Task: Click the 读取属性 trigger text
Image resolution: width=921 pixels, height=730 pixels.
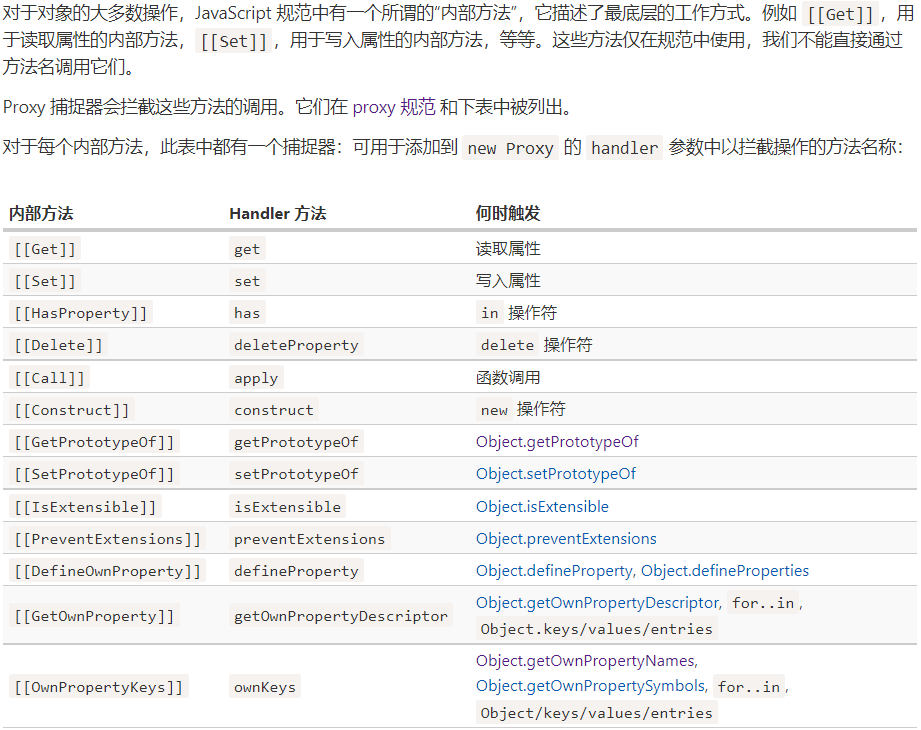Action: (x=508, y=249)
